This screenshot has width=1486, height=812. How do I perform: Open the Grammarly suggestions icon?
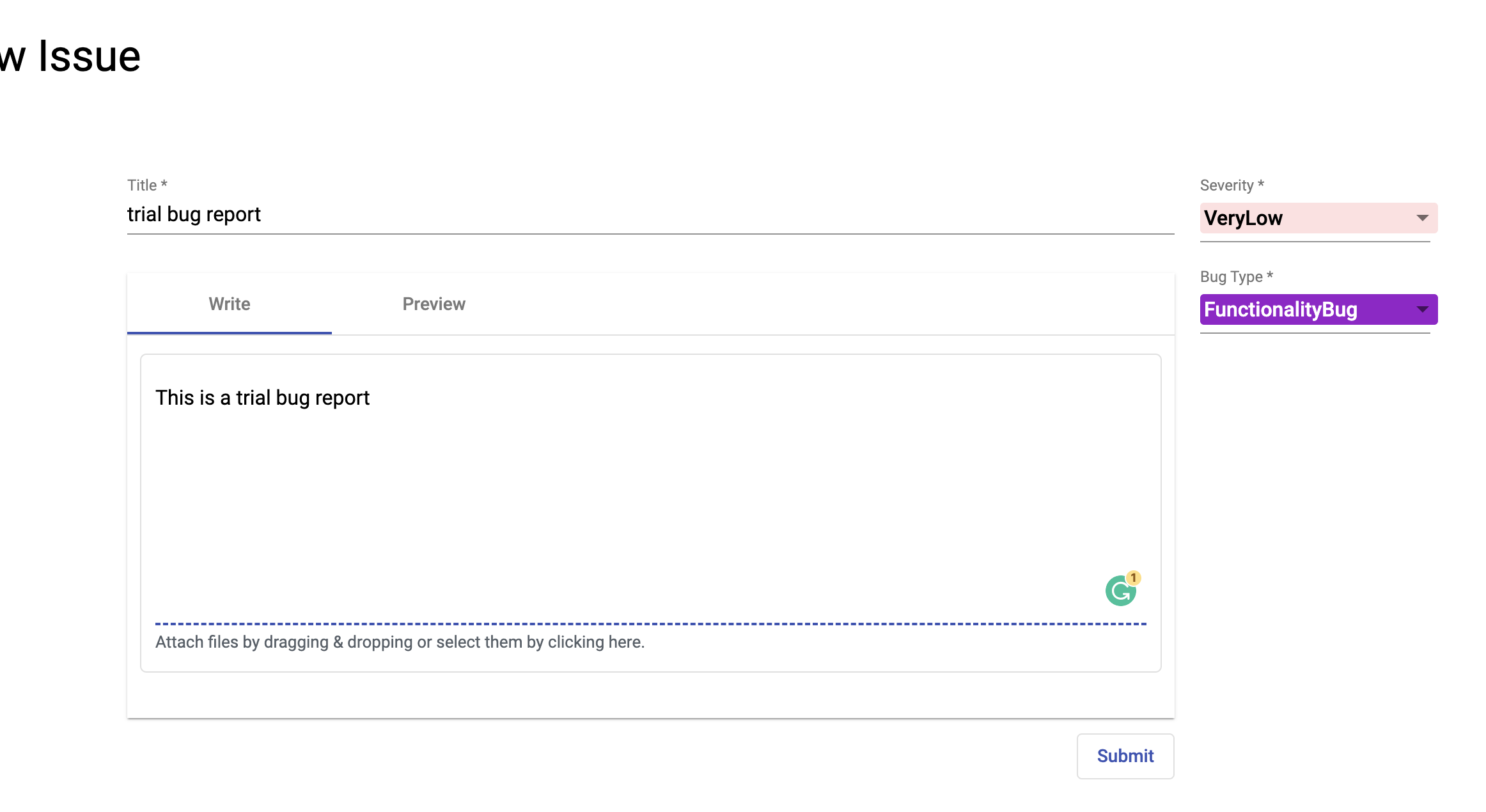click(x=1120, y=591)
